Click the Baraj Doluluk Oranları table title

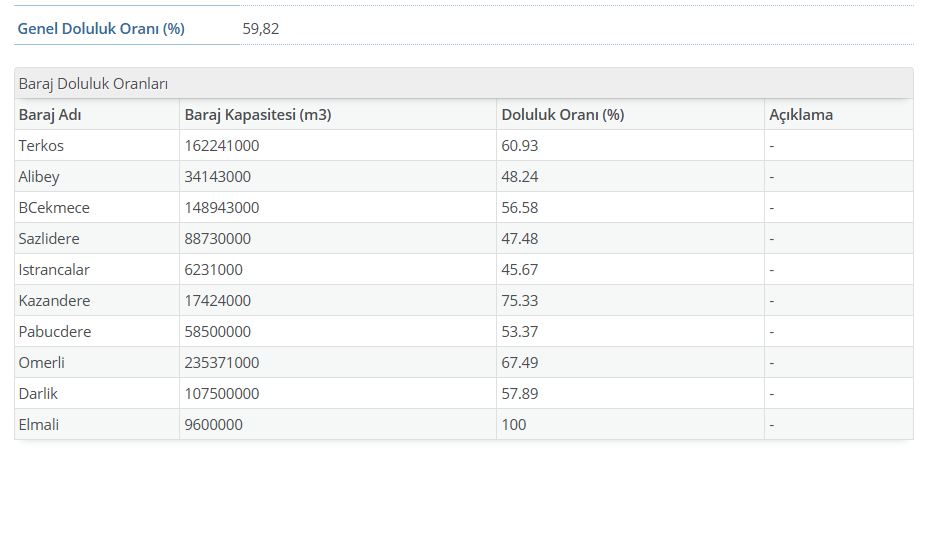pyautogui.click(x=93, y=84)
